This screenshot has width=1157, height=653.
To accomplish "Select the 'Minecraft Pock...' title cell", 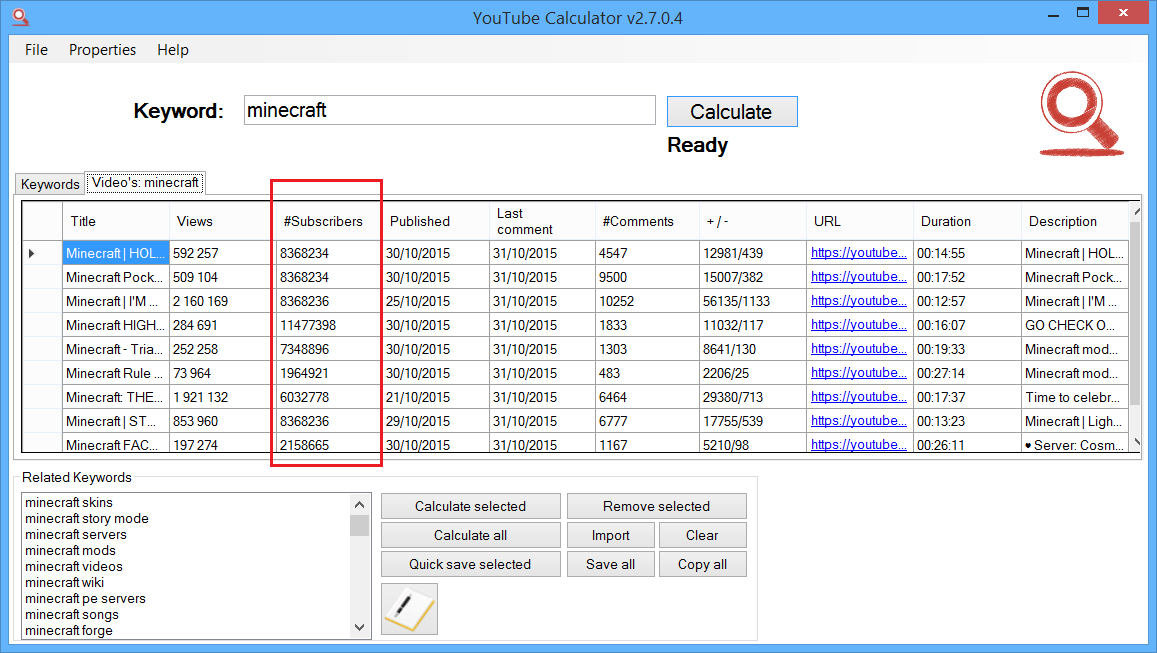I will 116,277.
